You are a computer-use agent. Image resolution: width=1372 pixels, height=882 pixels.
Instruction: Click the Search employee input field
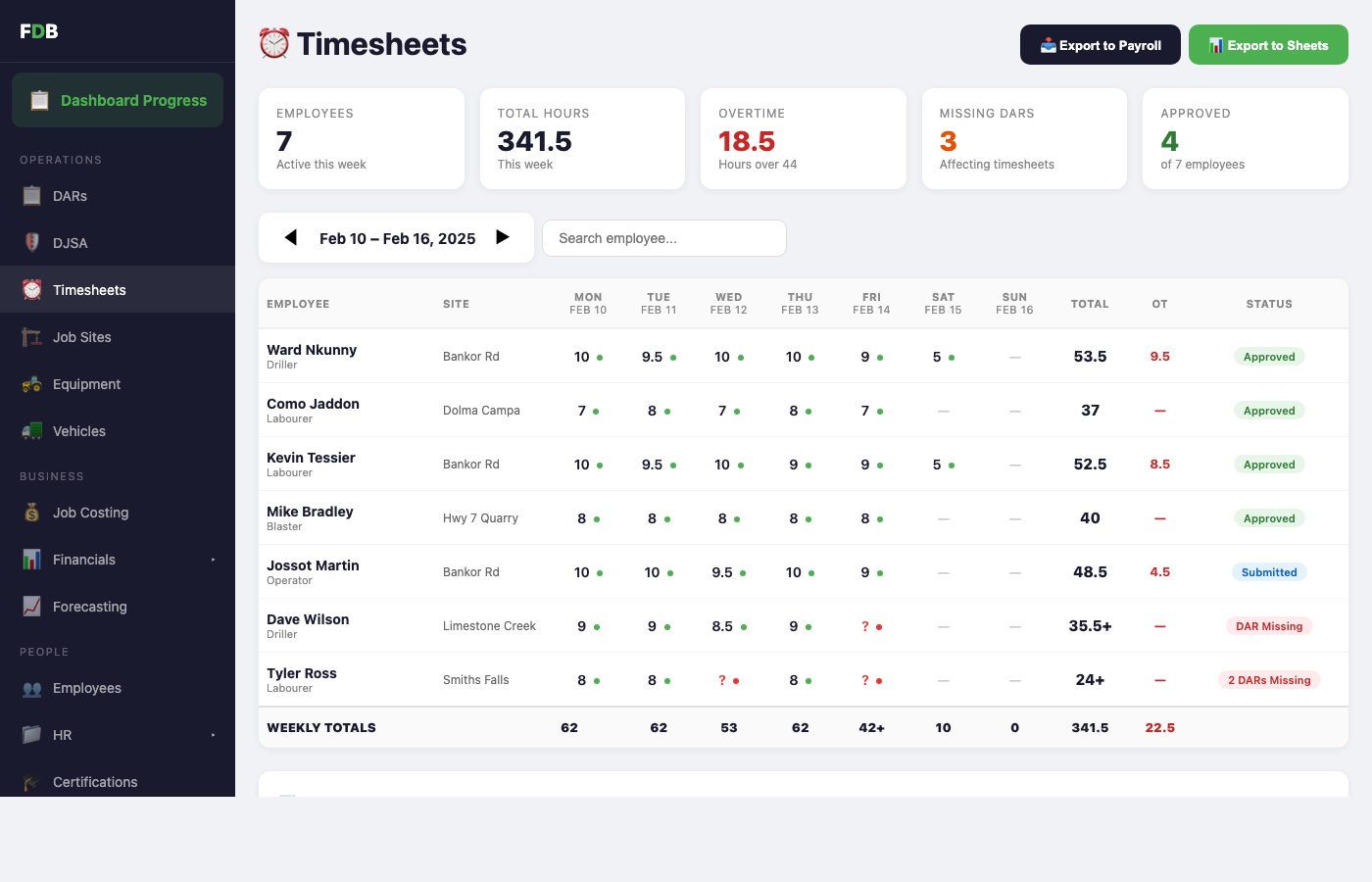pyautogui.click(x=664, y=238)
